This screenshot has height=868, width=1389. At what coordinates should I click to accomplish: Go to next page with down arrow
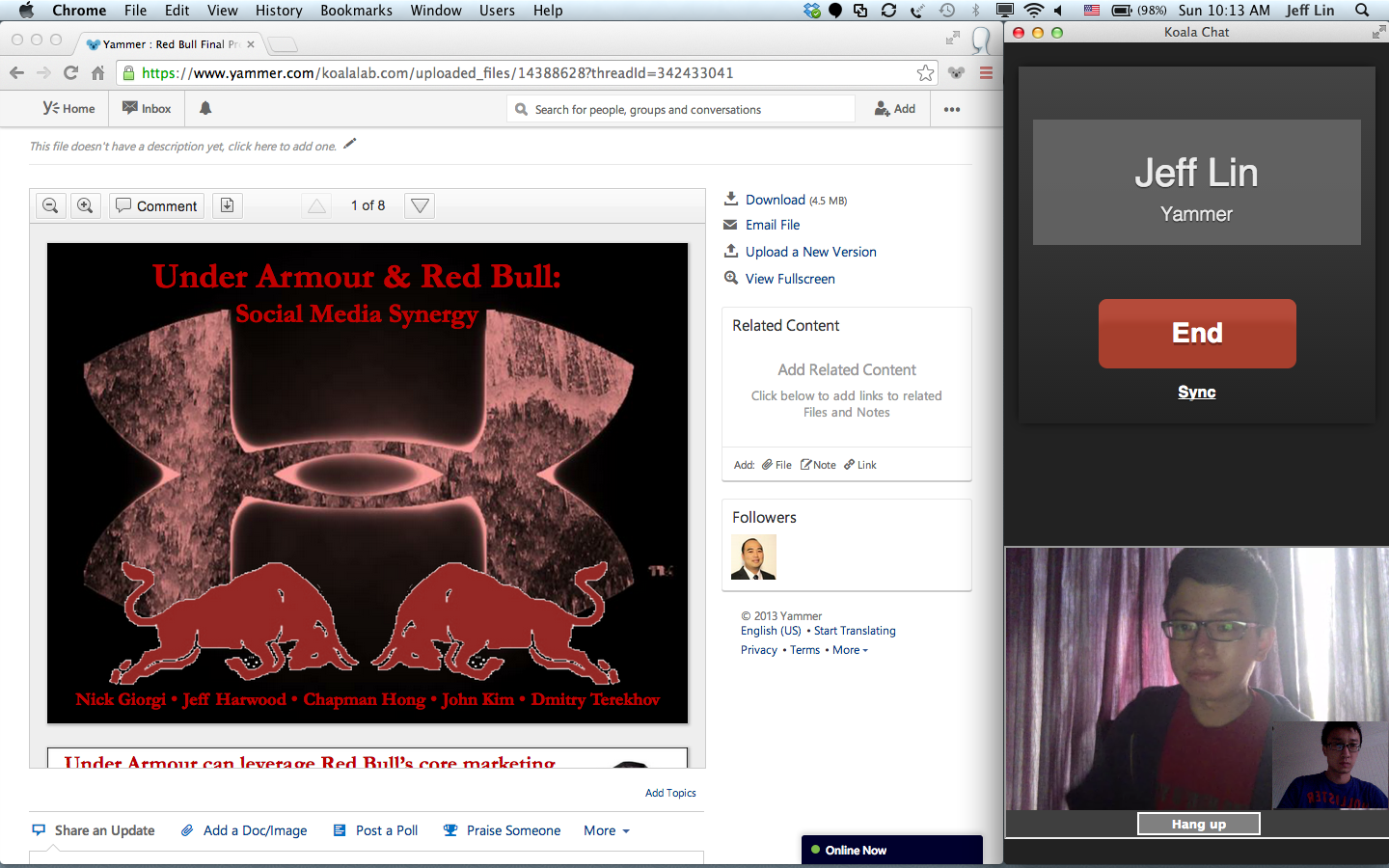pos(420,205)
